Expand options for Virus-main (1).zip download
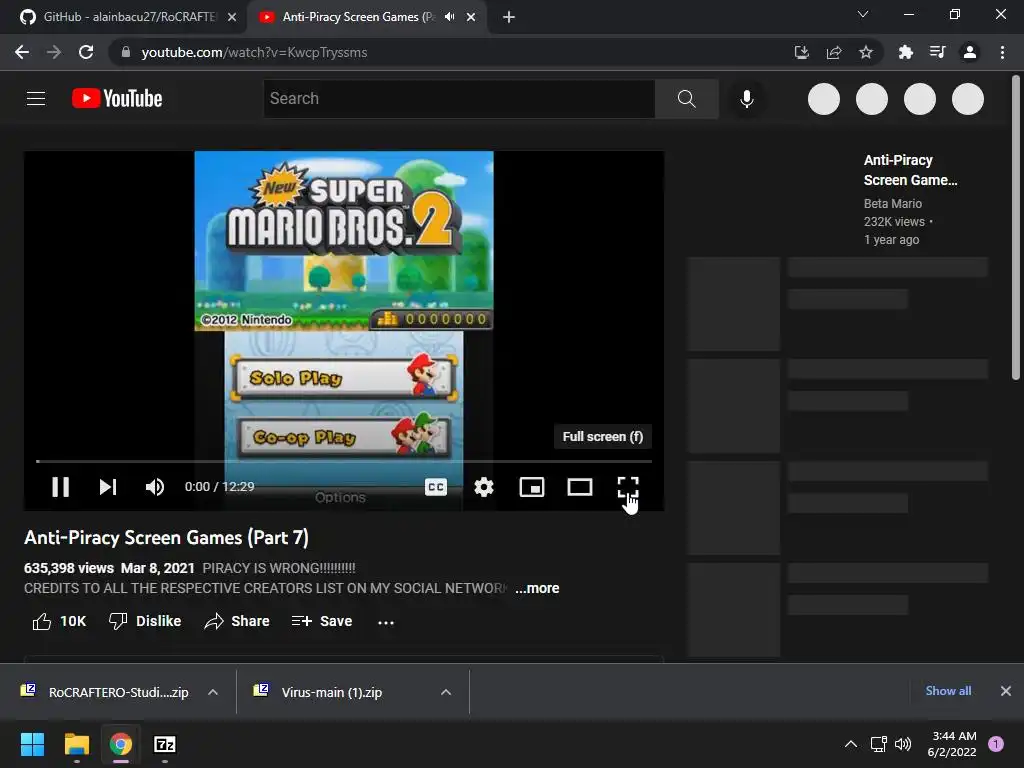1024x768 pixels. (446, 692)
